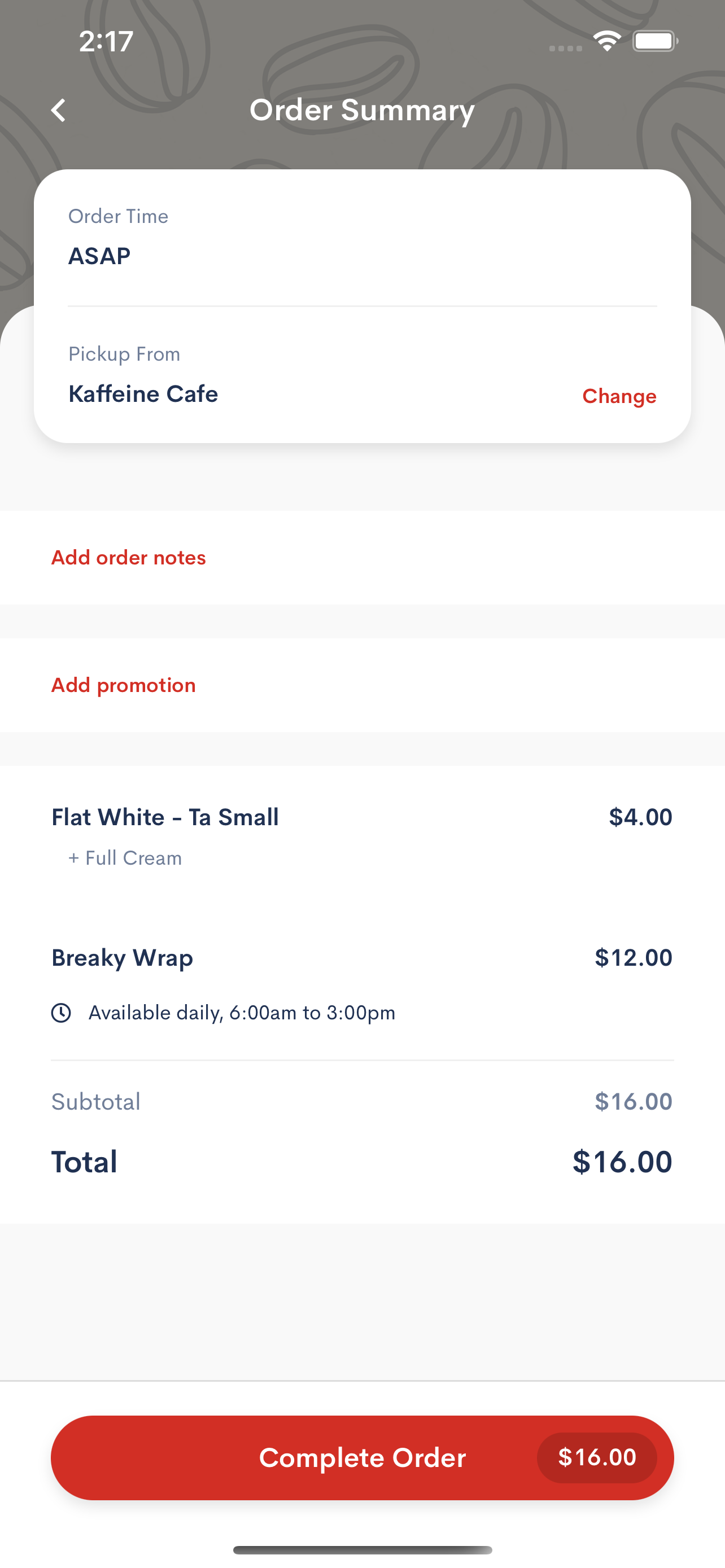Tap the cellular signal dots icon
The image size is (725, 1568).
point(566,48)
